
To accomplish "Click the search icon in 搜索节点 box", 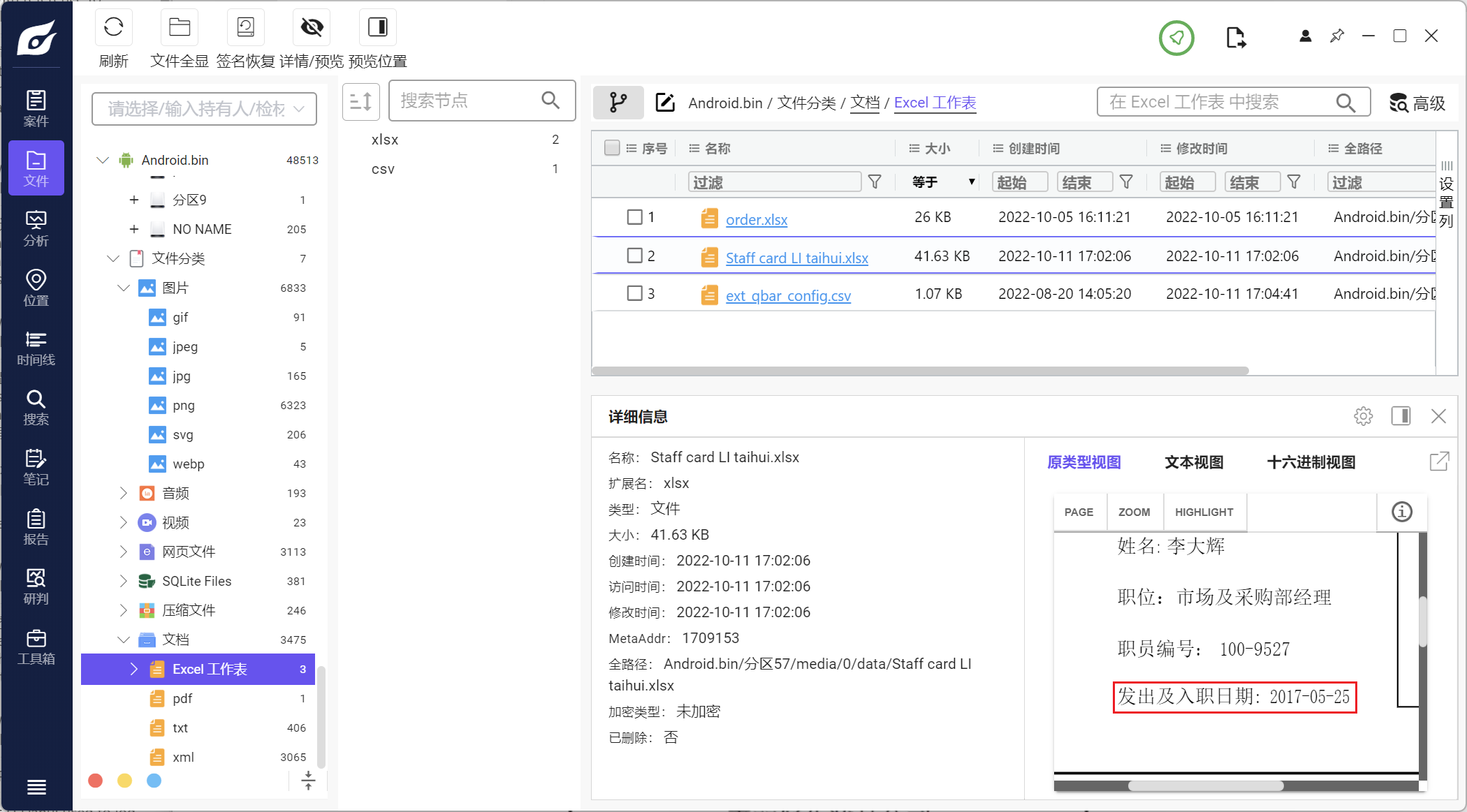I will [x=550, y=101].
